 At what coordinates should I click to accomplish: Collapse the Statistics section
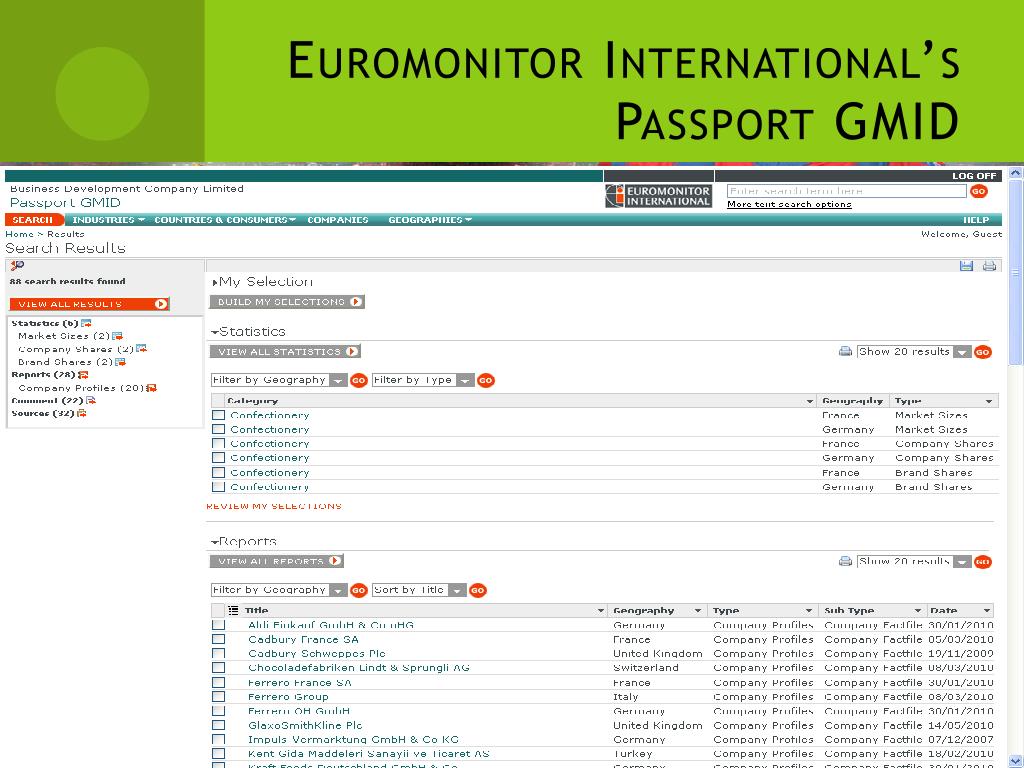(215, 332)
